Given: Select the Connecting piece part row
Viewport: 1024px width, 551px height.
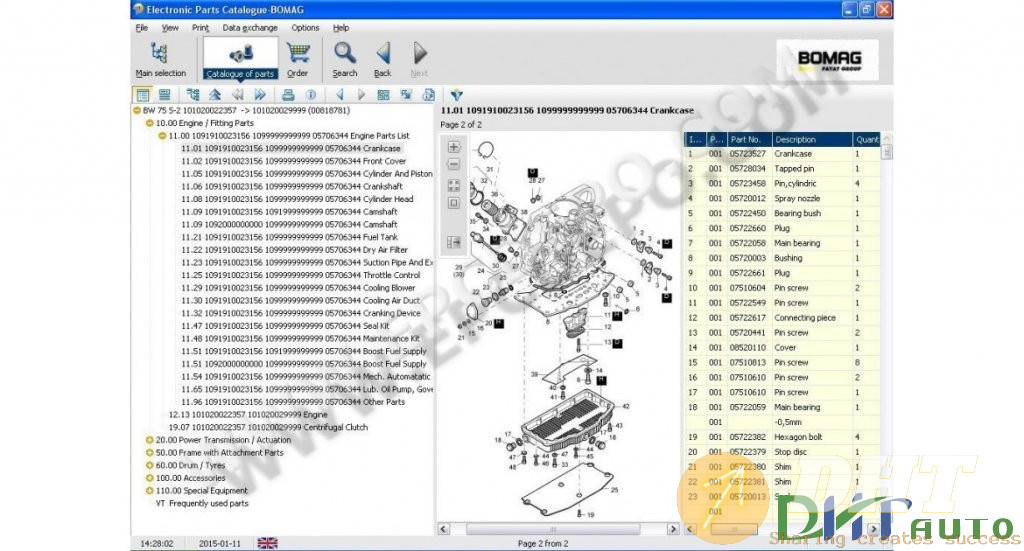Looking at the screenshot, I should pos(782,318).
